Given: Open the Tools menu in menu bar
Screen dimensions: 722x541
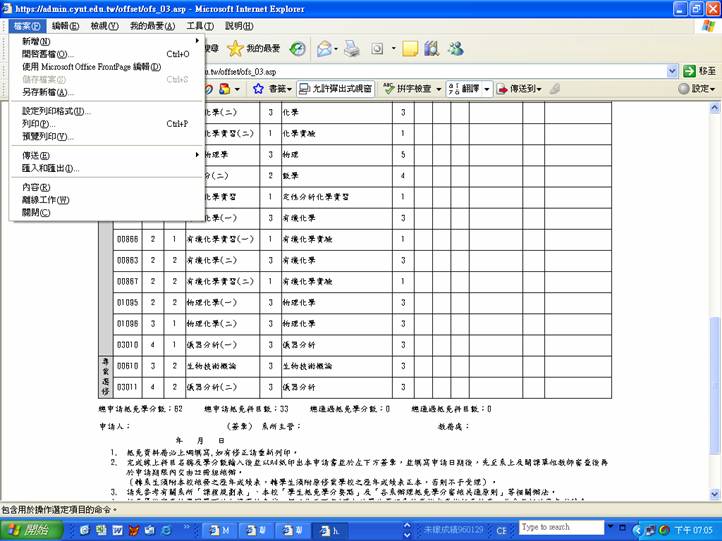Looking at the screenshot, I should (x=200, y=26).
